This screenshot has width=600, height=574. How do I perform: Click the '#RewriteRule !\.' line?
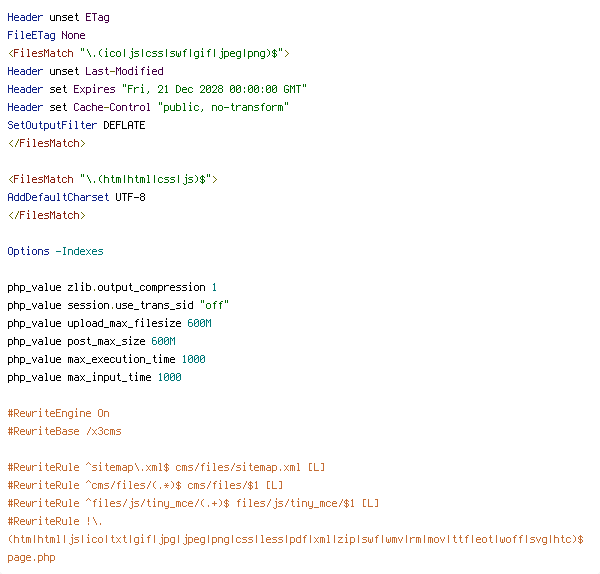[55, 522]
